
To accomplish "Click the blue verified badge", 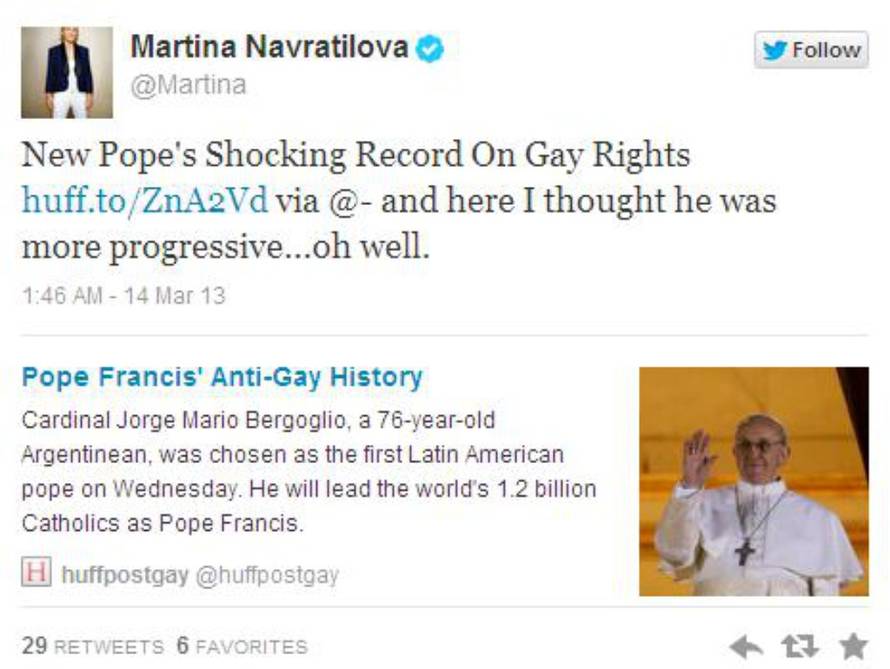I will (430, 48).
